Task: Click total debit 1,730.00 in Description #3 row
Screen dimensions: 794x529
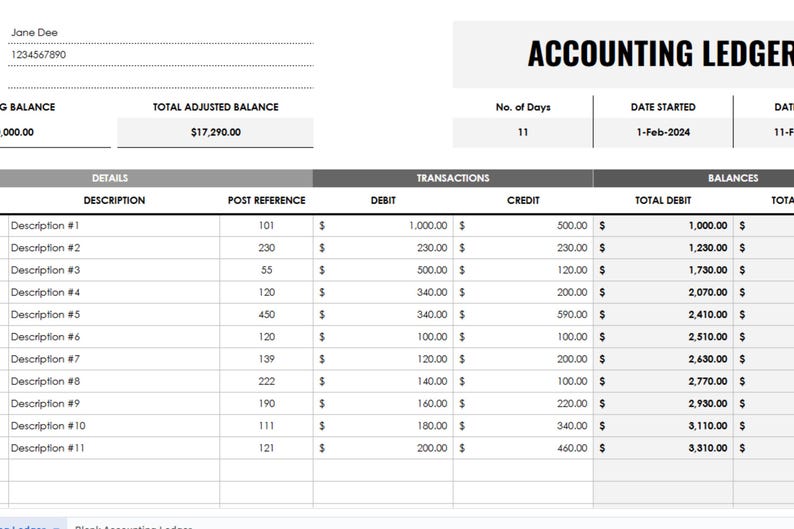Action: [663, 270]
